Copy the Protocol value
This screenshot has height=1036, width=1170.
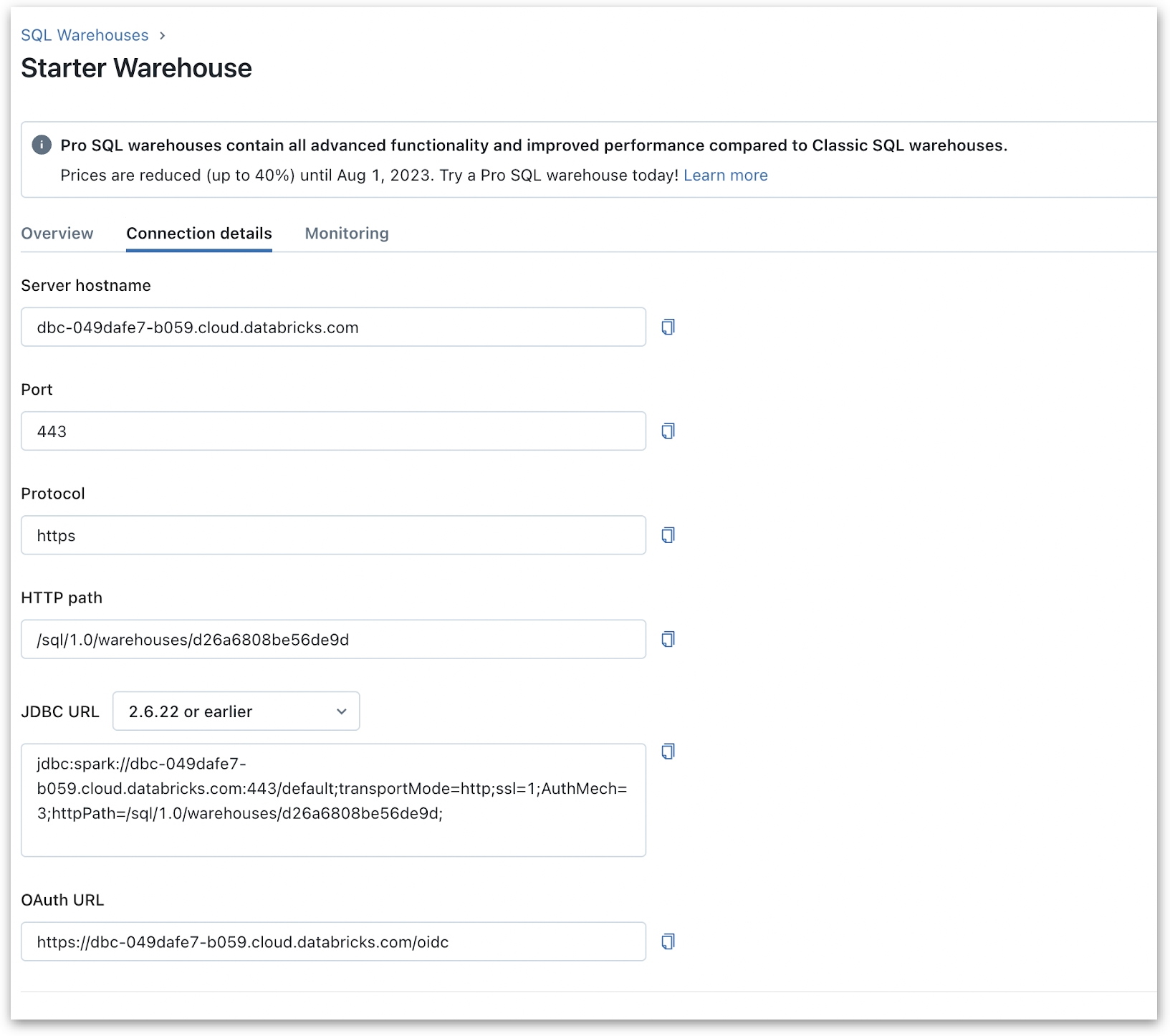pos(668,535)
